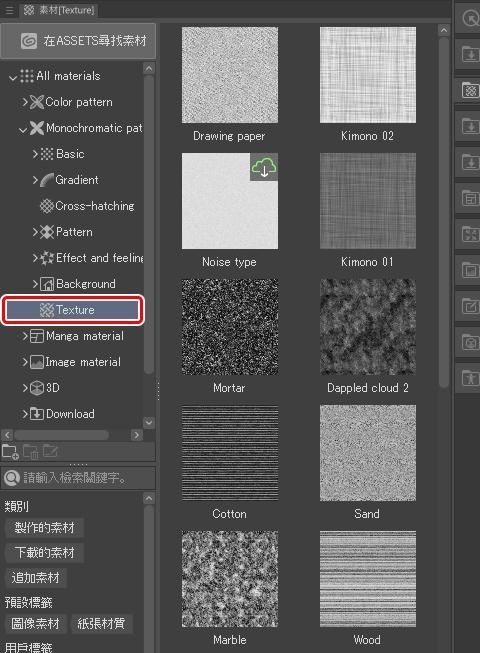Click the texture material folder icon in right strip
The height and width of the screenshot is (653, 480).
470,90
